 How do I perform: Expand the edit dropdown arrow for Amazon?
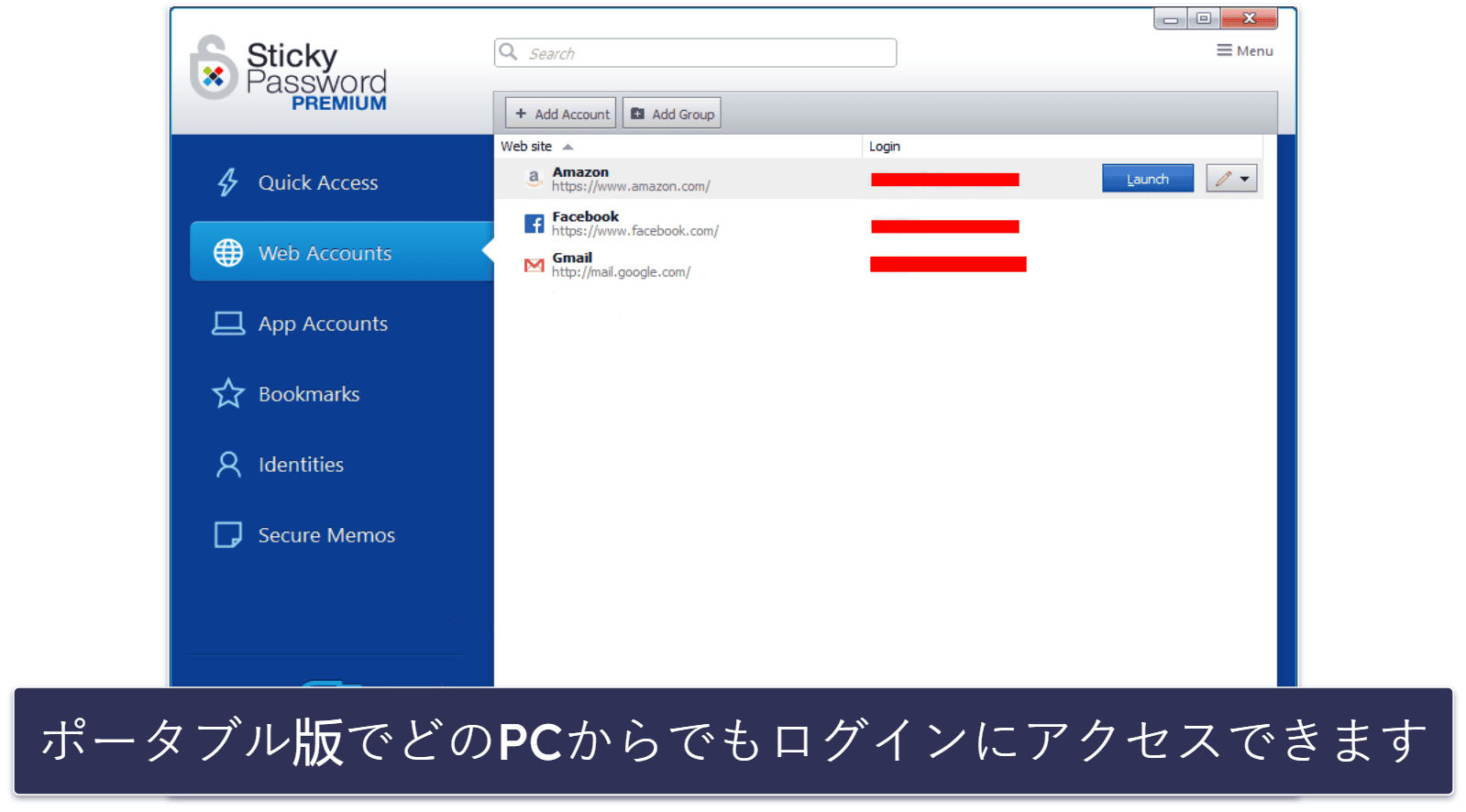pos(1245,179)
